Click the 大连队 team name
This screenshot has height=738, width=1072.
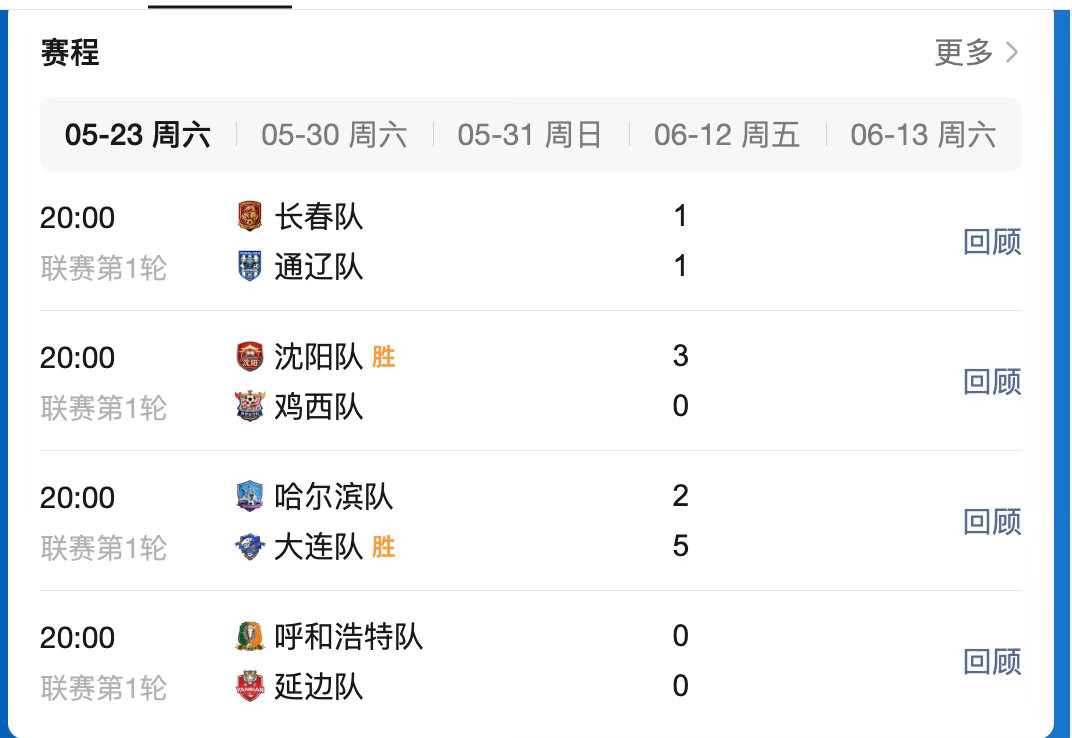coord(319,547)
